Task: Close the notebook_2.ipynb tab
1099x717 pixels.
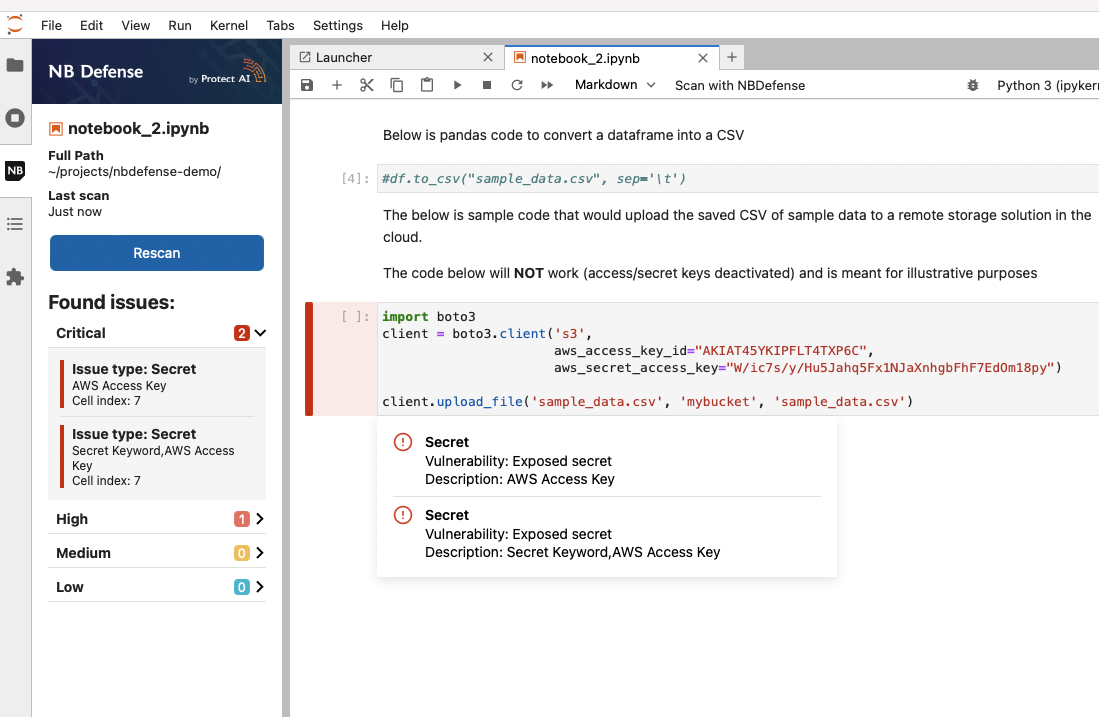Action: 703,58
